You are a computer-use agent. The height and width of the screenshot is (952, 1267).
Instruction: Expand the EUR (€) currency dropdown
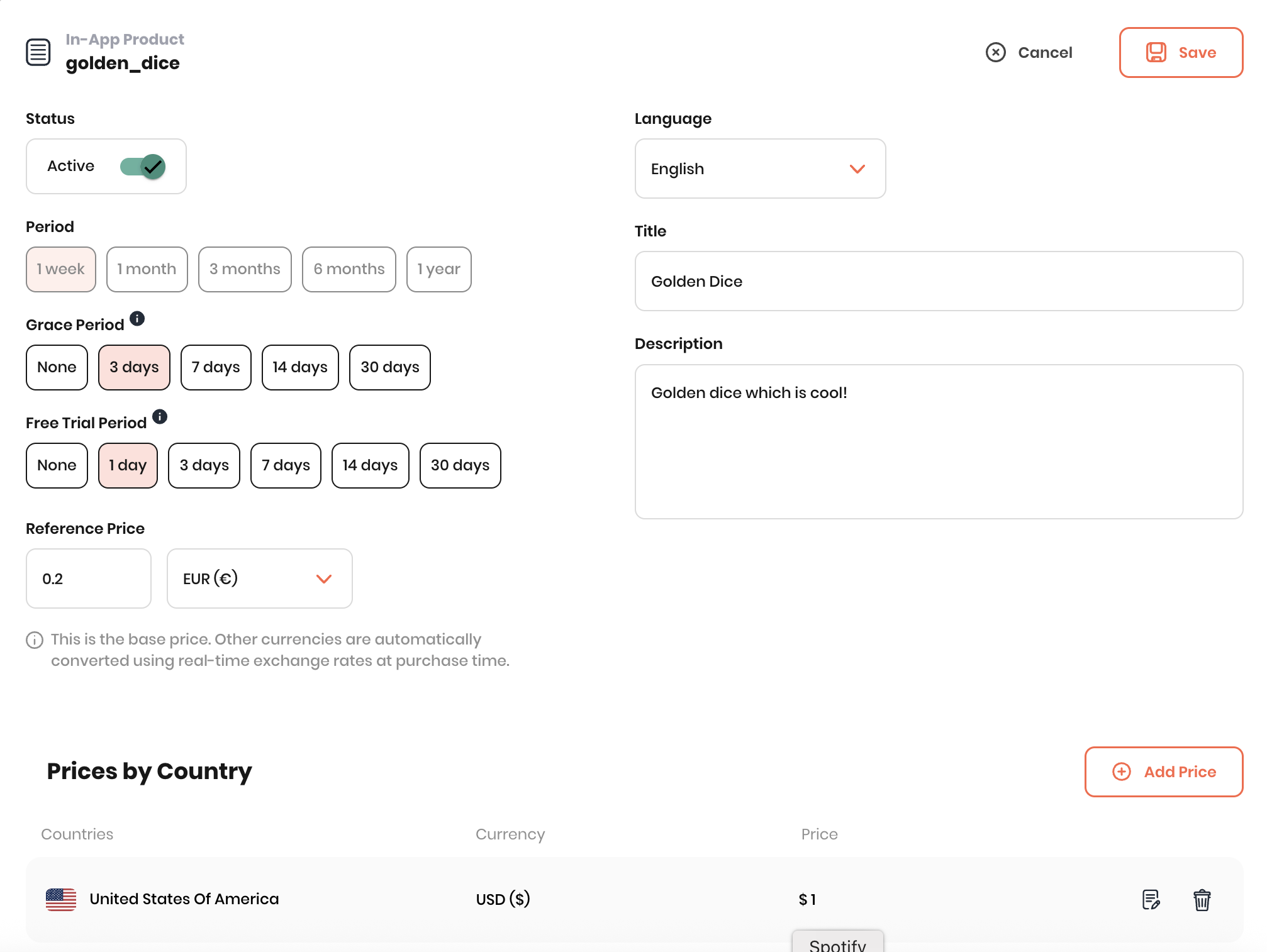(x=259, y=578)
